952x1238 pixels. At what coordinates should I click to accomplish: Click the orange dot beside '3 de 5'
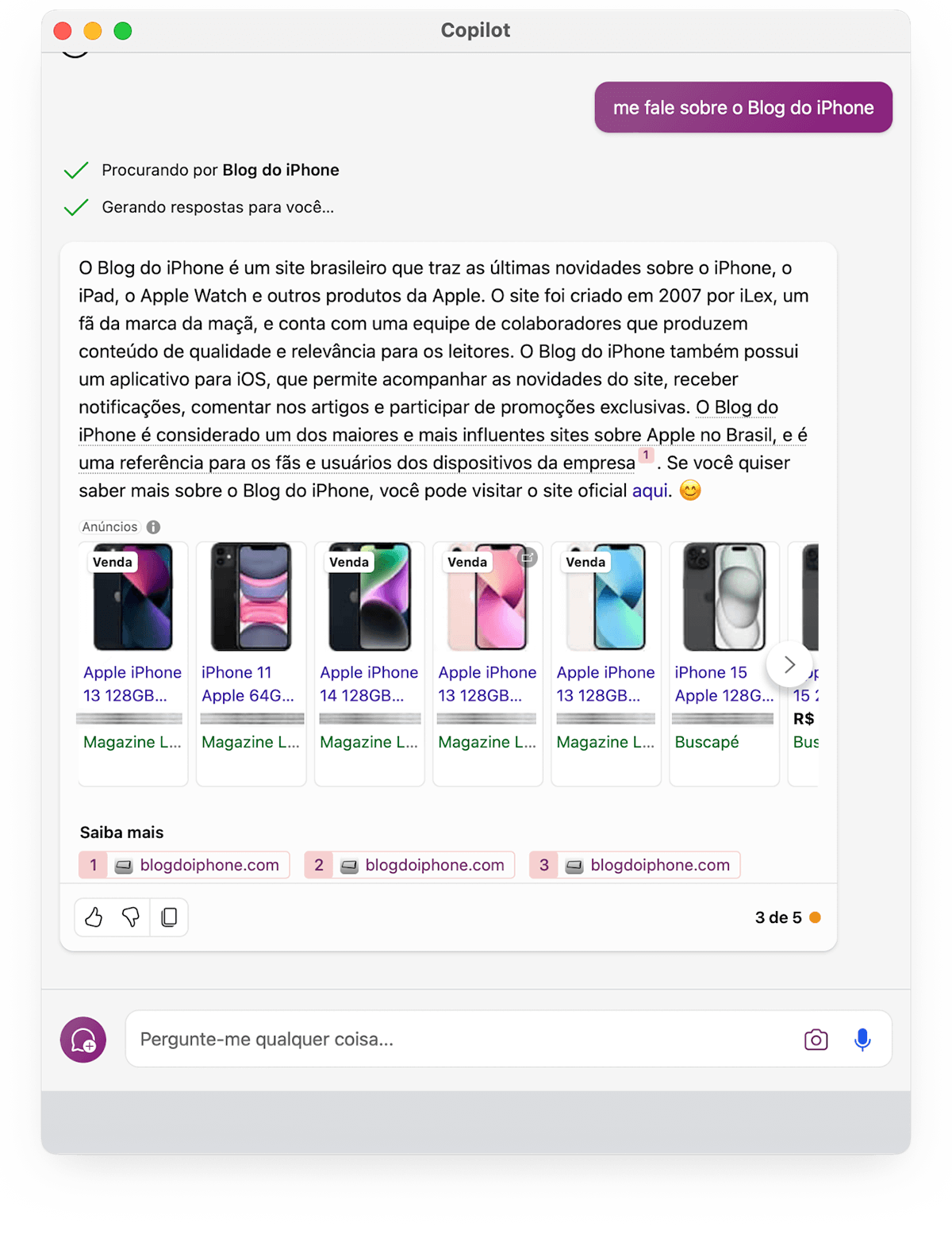click(815, 917)
